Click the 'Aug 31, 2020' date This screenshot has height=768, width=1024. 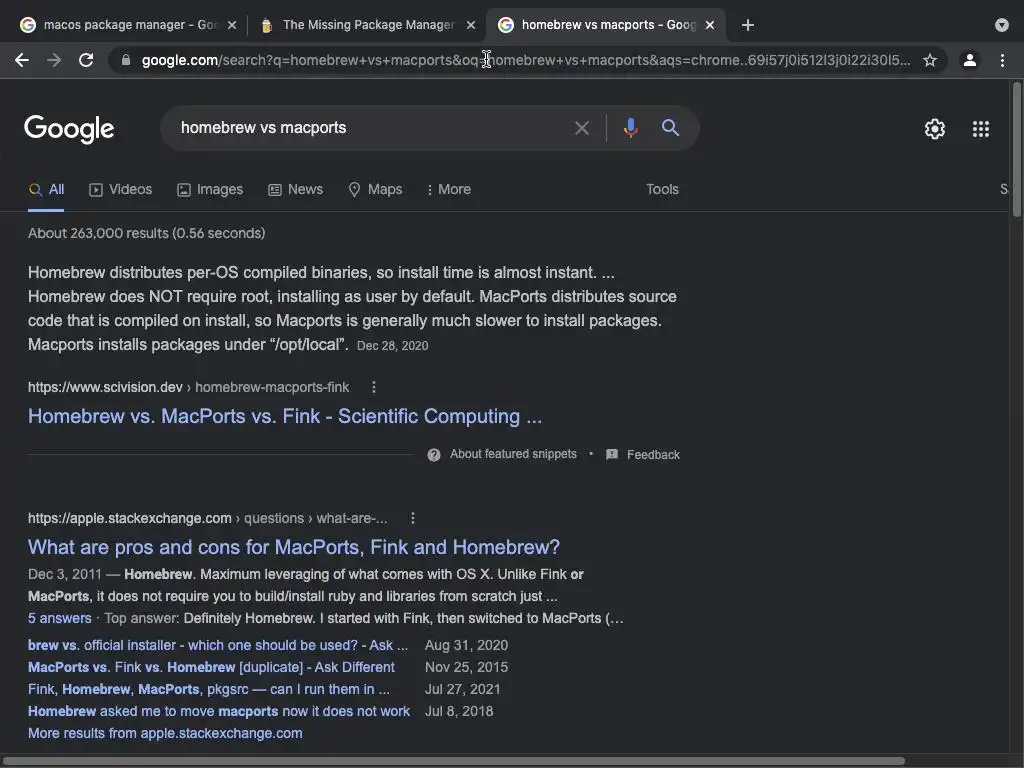[466, 645]
